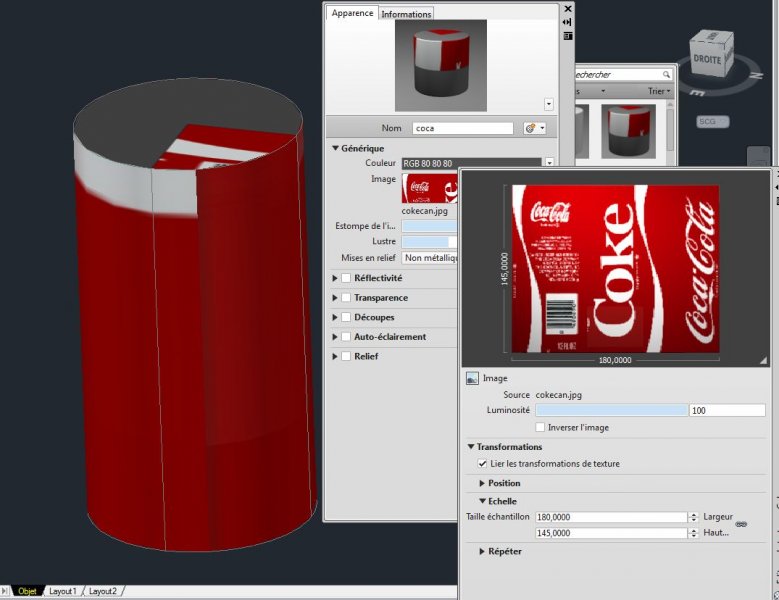Click the Hauteur field showing 145,0000
Screen dimensions: 779x600
612,533
